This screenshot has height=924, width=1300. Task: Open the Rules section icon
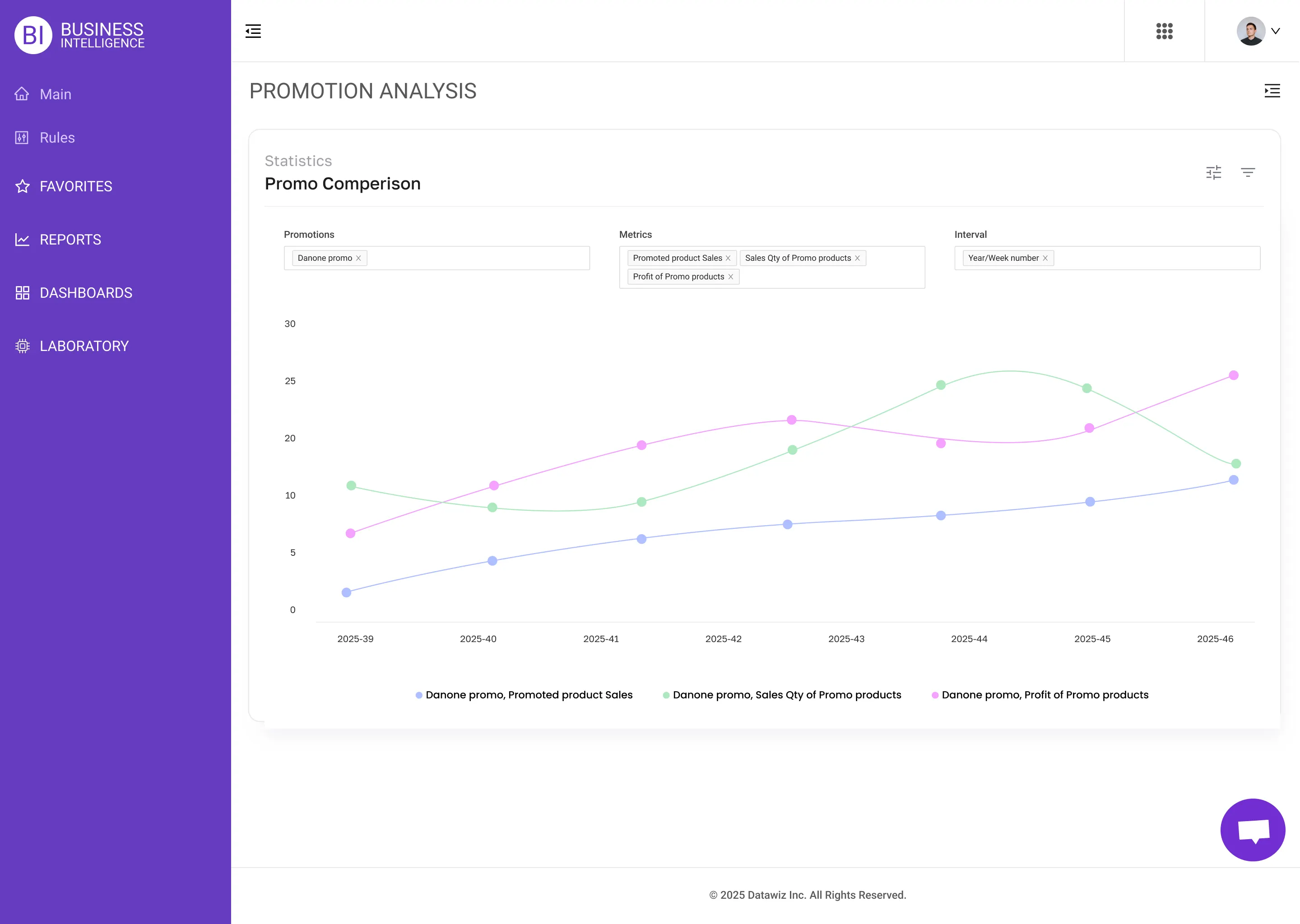(x=22, y=137)
